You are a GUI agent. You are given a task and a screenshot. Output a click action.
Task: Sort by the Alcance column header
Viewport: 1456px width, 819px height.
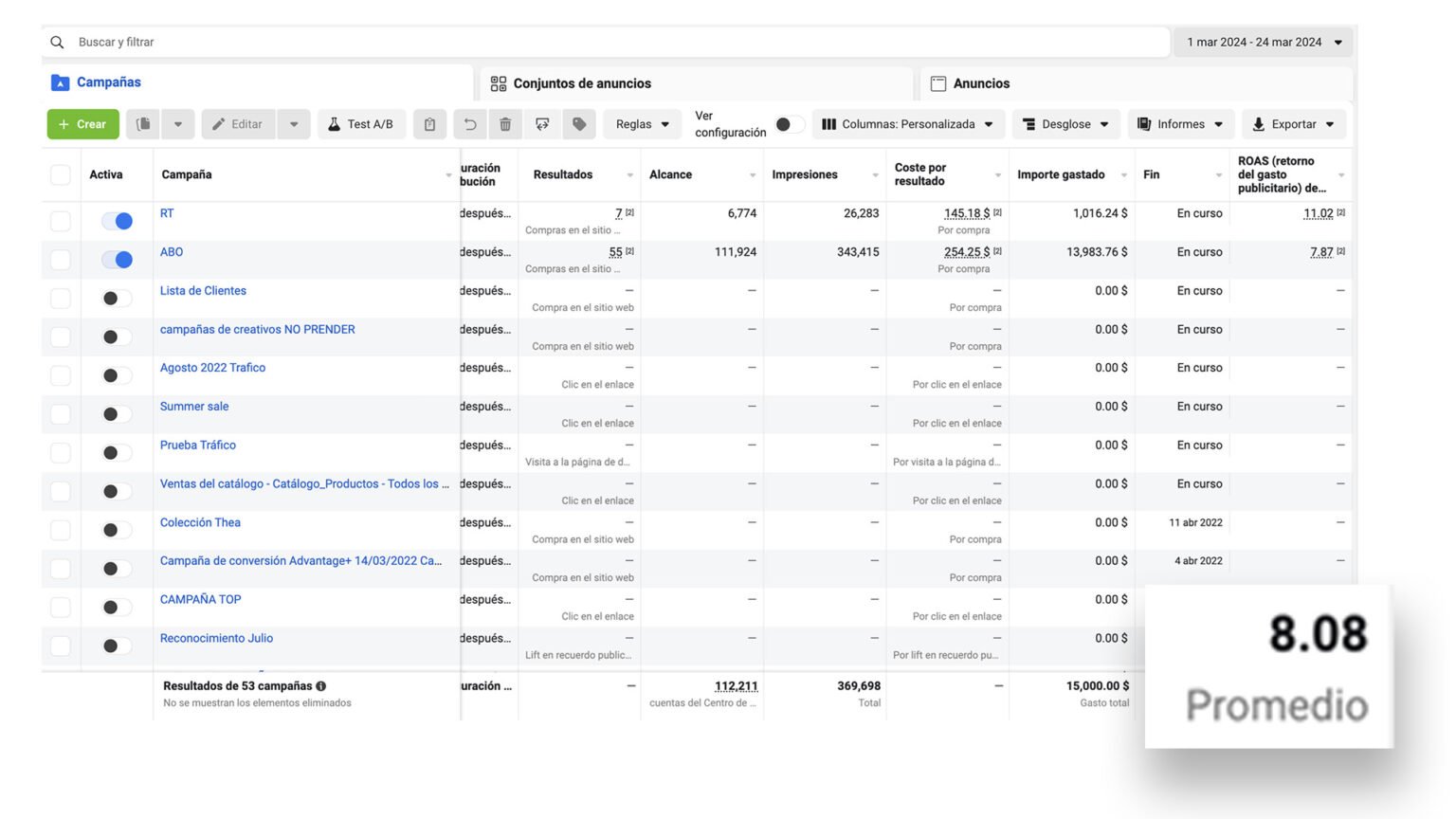click(x=670, y=174)
